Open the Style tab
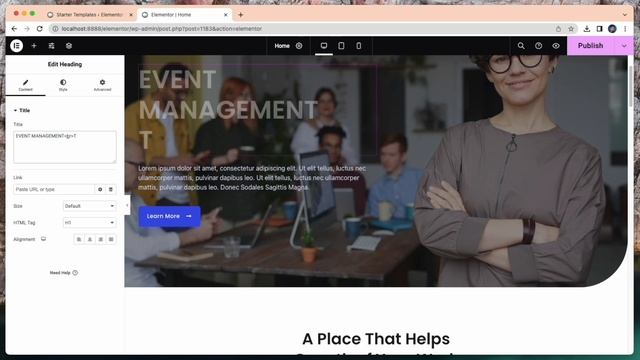640x360 pixels. (x=63, y=85)
